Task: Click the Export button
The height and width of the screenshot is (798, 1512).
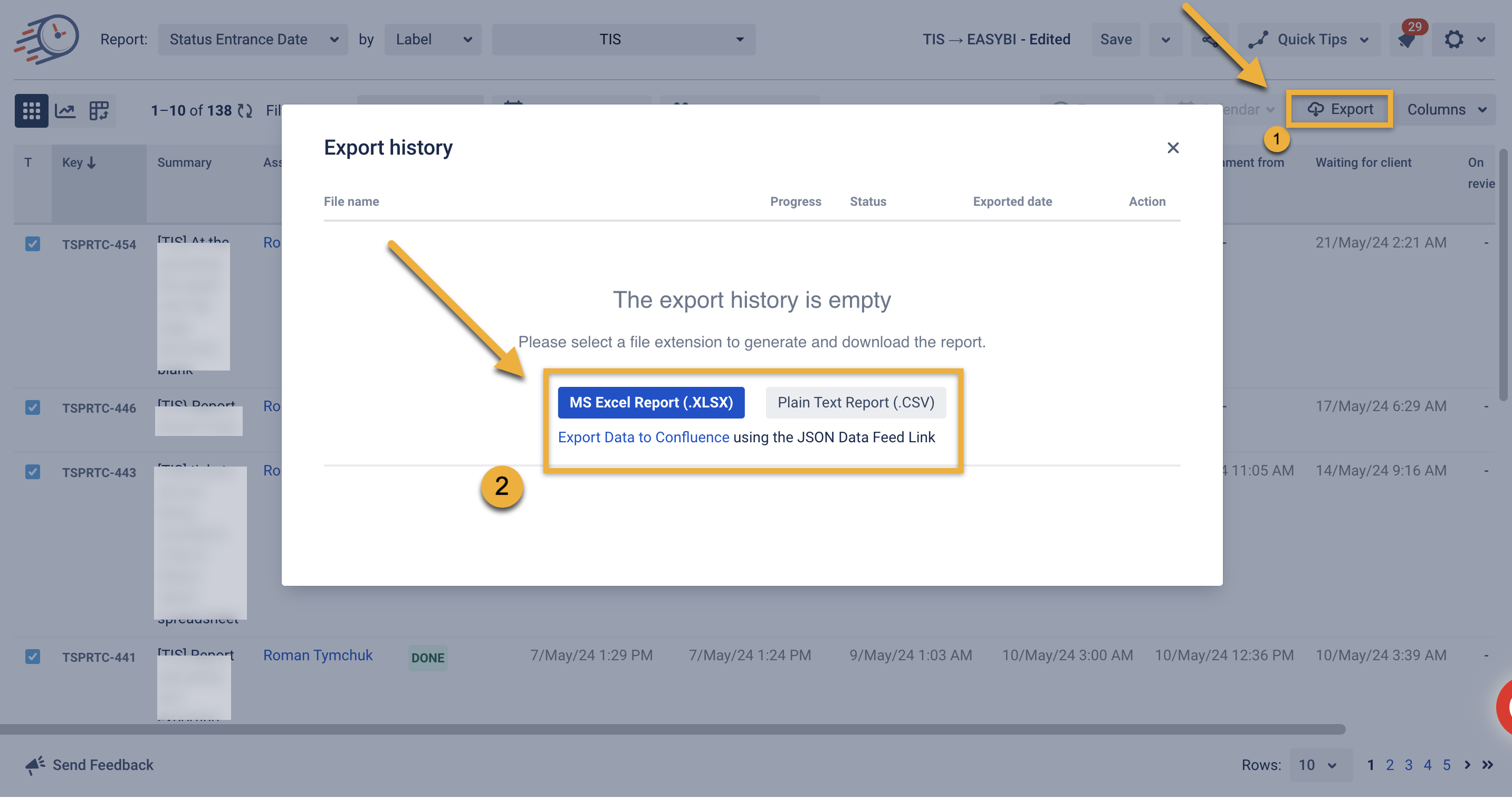Action: click(1340, 110)
